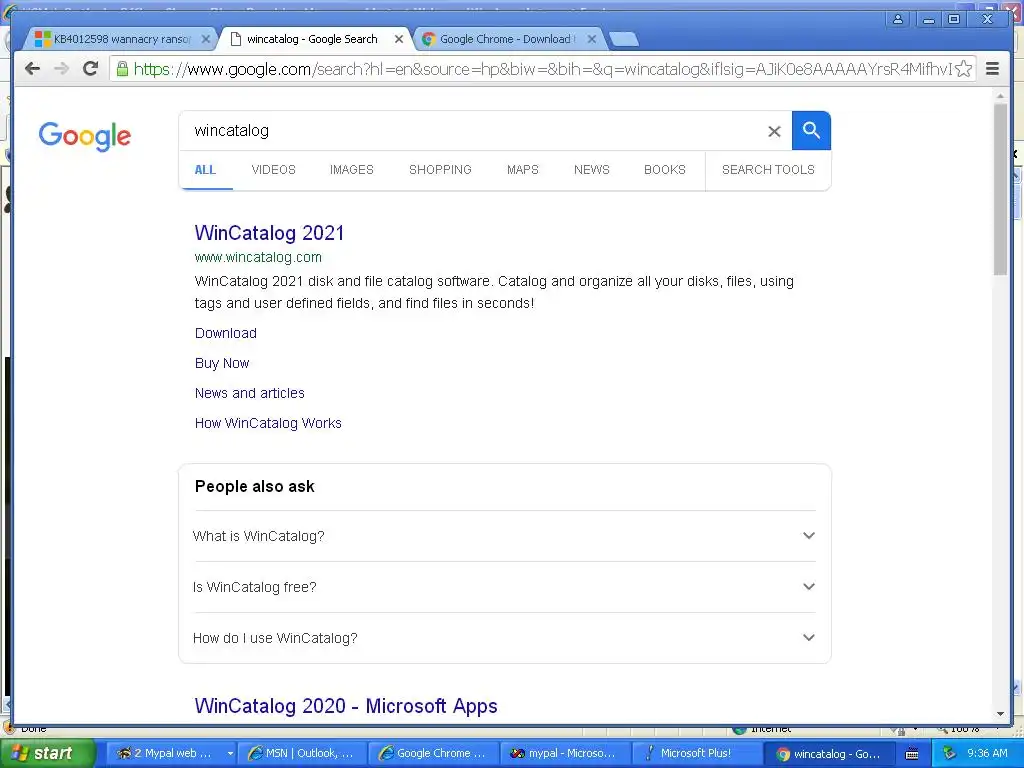Open the Chrome hamburger menu
The width and height of the screenshot is (1024, 768).
click(992, 69)
